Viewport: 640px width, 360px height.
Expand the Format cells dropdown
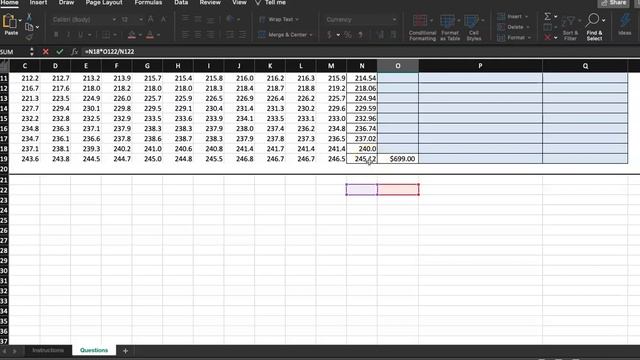click(529, 38)
